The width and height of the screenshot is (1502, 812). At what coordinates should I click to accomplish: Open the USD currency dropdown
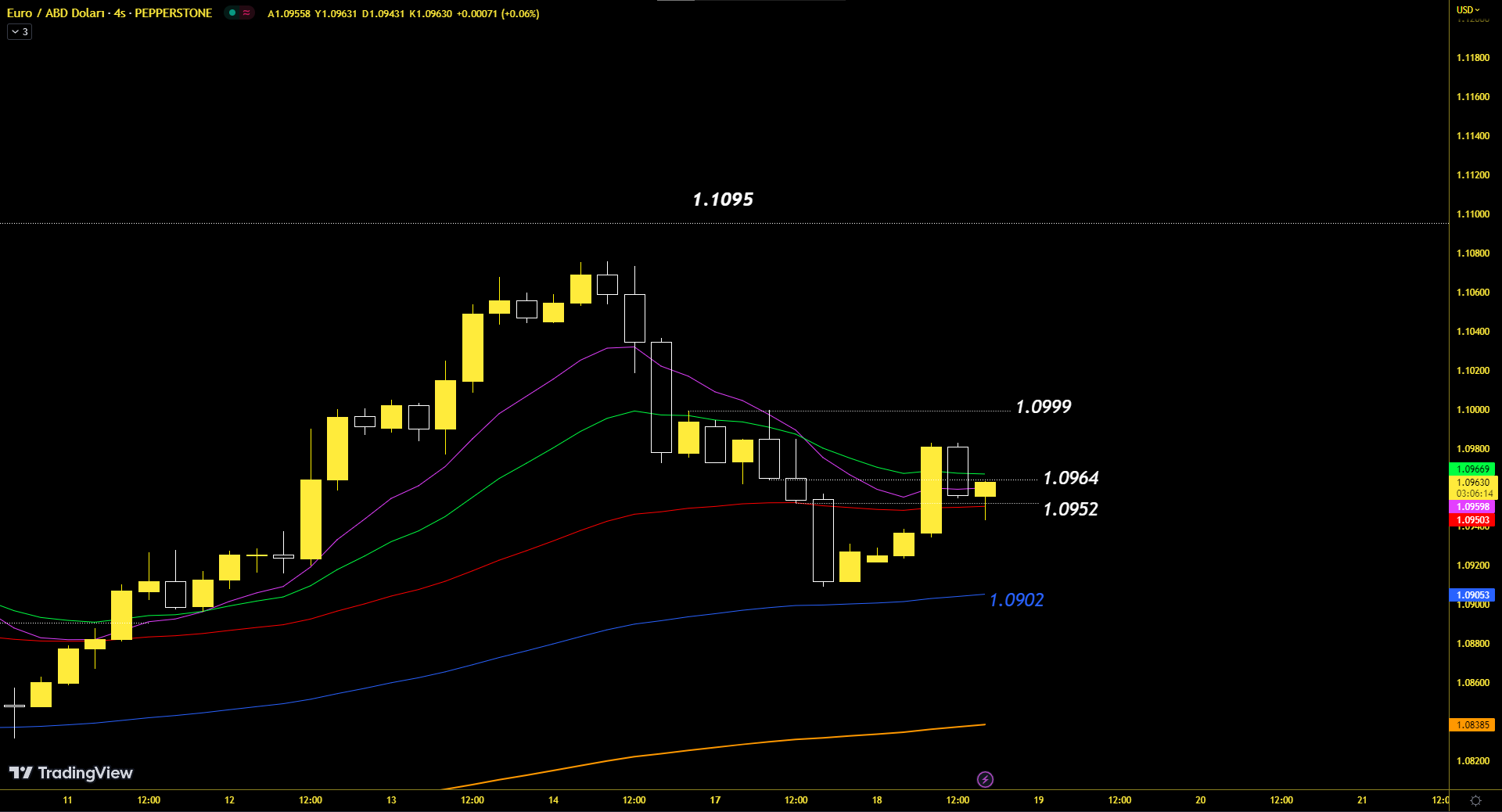point(1468,10)
